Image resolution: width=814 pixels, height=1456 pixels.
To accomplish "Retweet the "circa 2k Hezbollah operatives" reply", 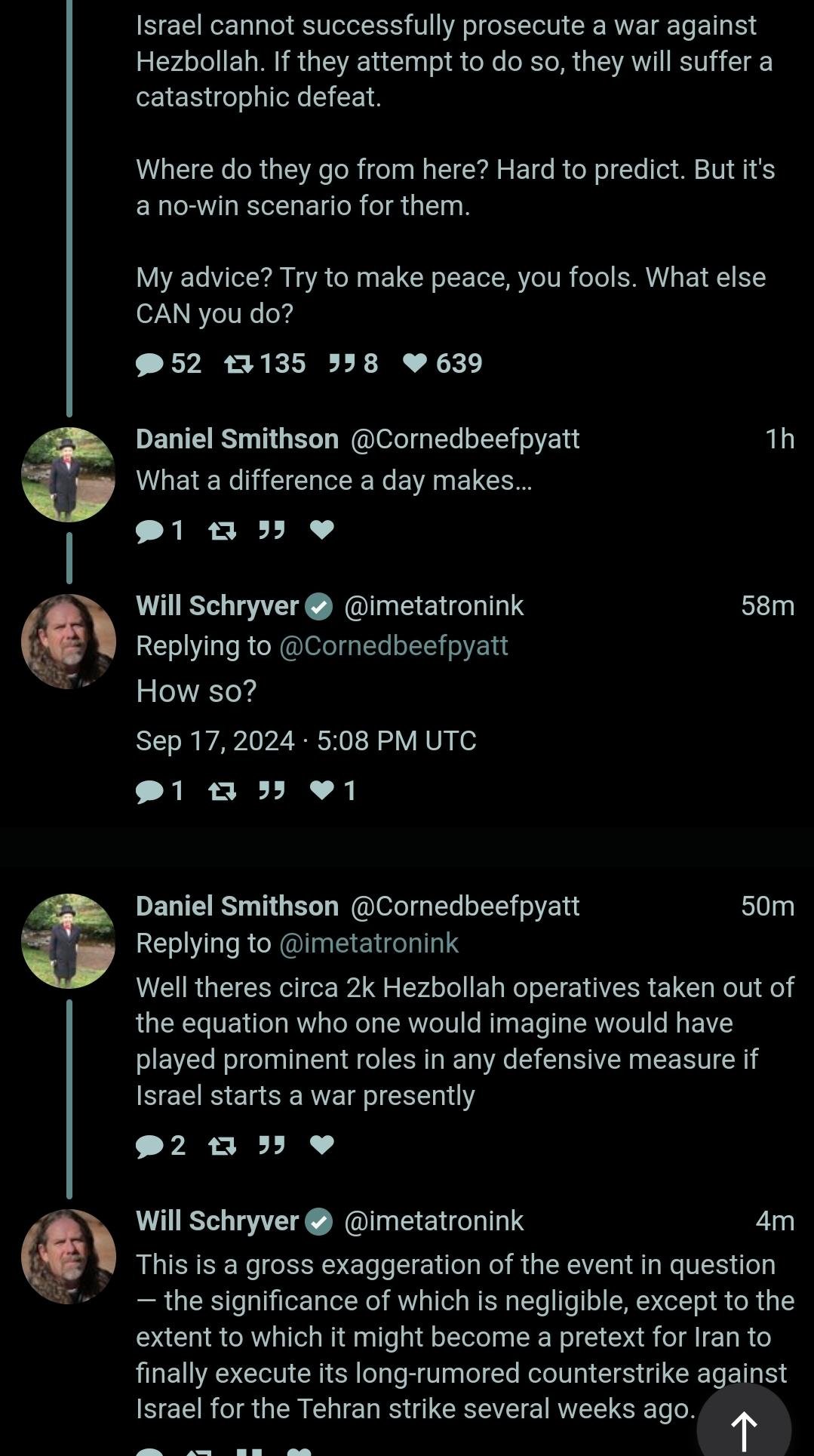I will 222,1146.
